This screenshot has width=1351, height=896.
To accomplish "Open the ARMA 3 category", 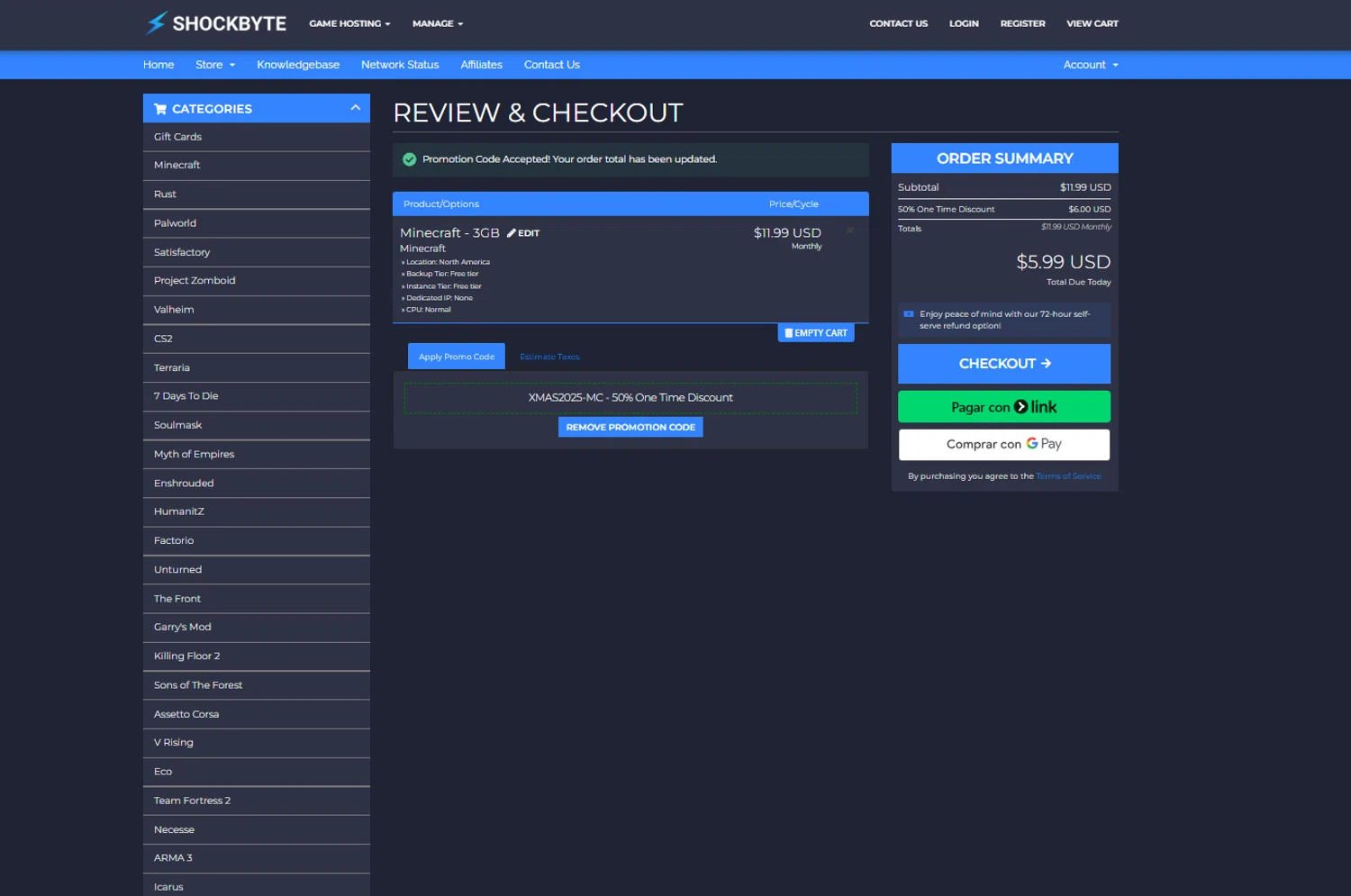I will click(257, 858).
